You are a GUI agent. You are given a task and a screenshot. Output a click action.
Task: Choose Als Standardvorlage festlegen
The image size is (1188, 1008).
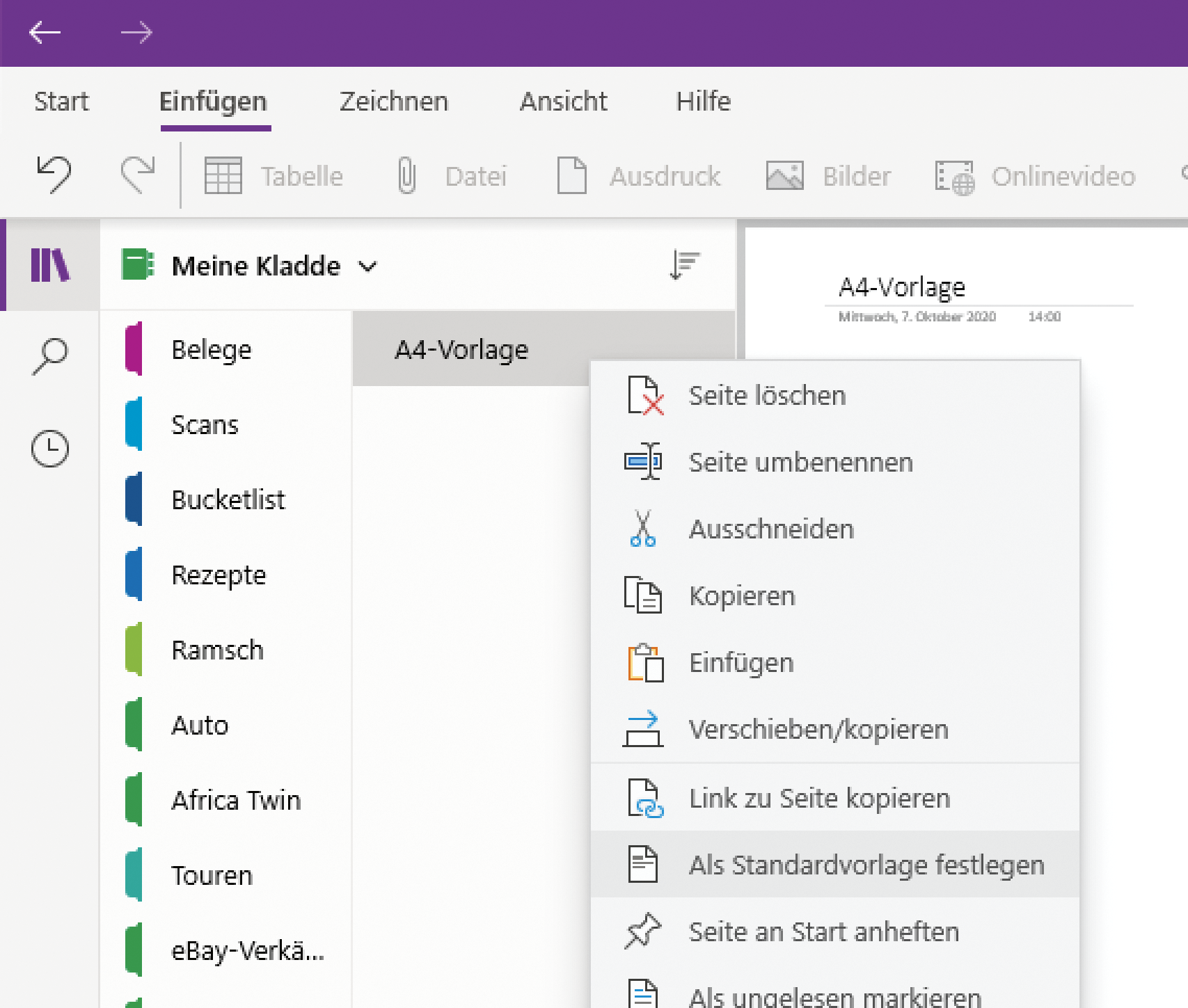tap(866, 865)
